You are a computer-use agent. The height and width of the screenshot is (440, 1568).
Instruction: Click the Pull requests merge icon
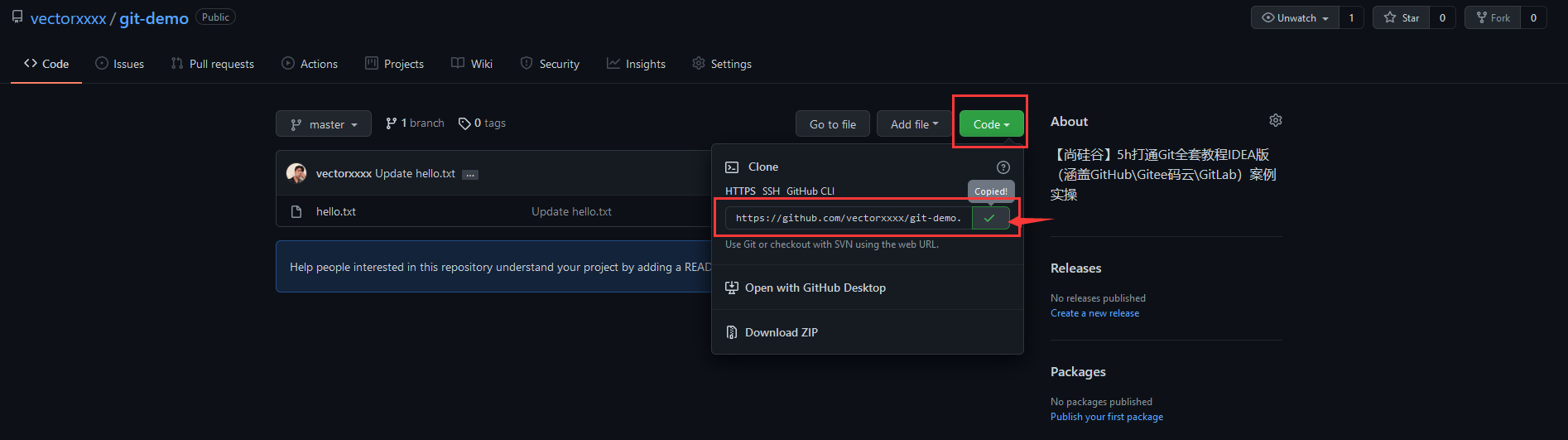click(x=177, y=63)
